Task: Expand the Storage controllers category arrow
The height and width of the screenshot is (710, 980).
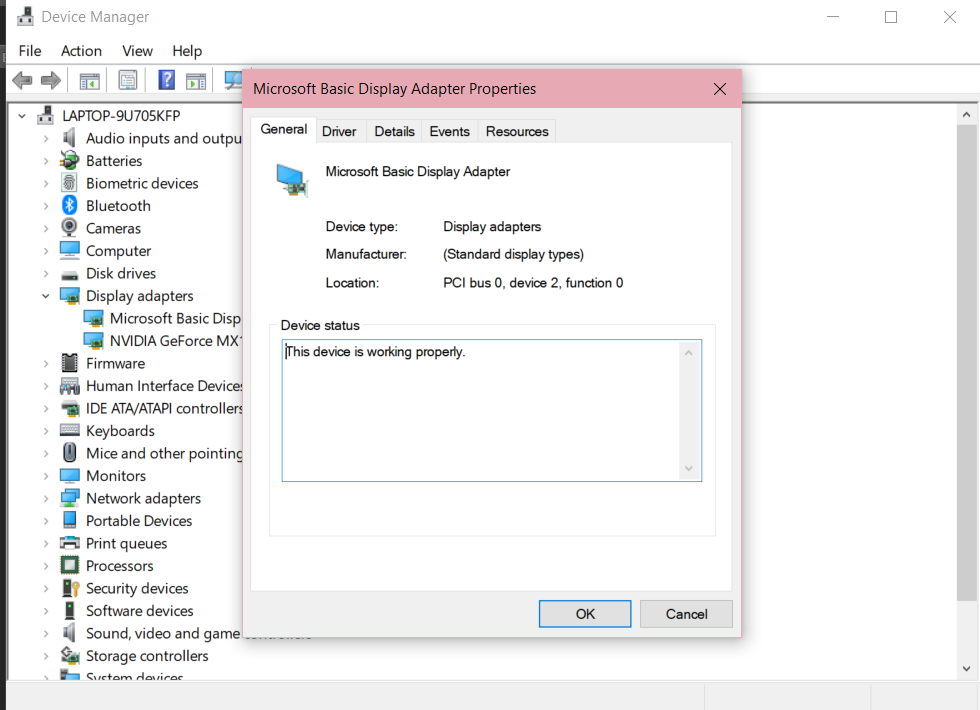Action: (46, 656)
